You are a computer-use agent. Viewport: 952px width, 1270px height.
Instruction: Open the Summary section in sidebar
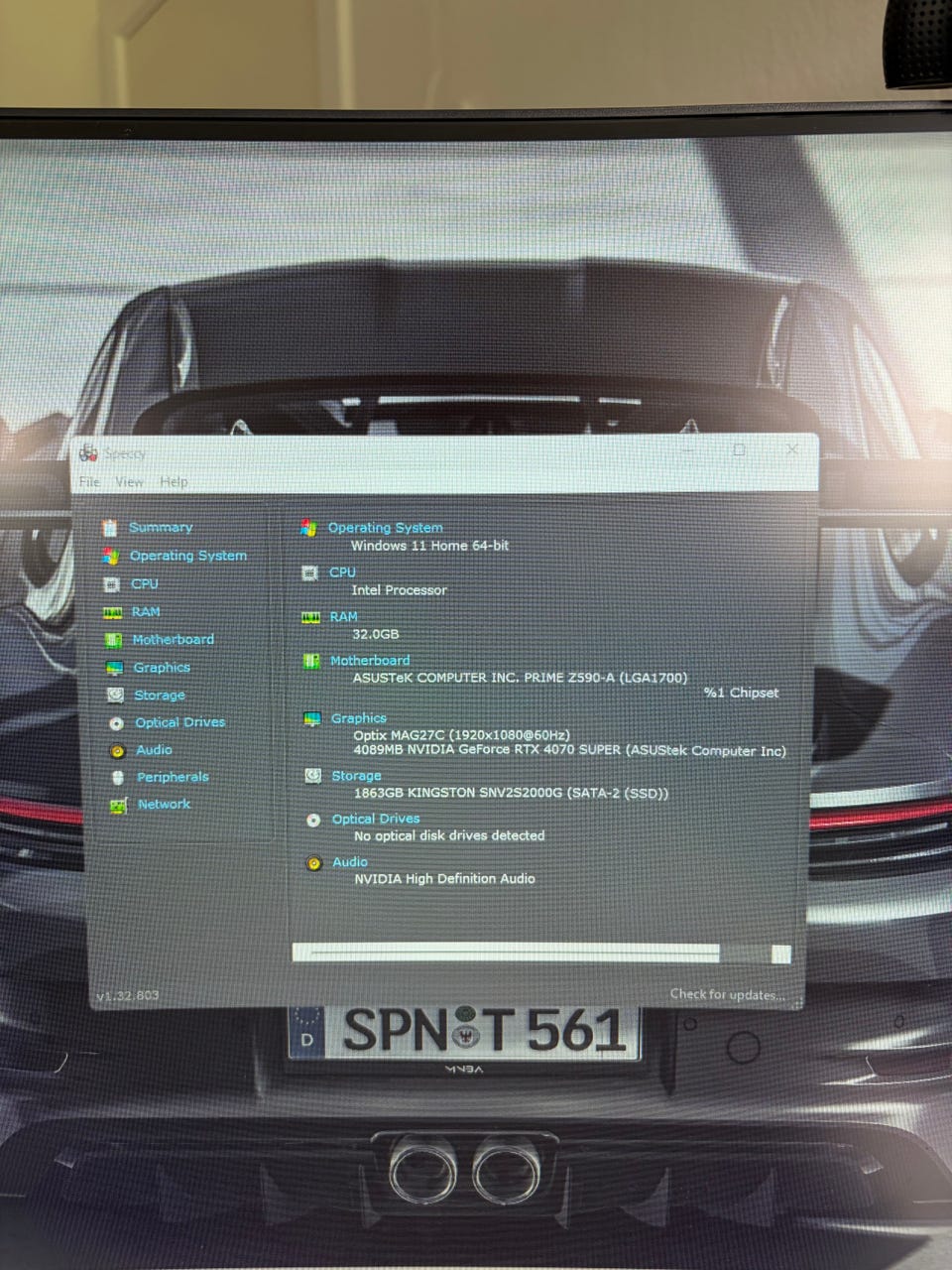(x=161, y=527)
